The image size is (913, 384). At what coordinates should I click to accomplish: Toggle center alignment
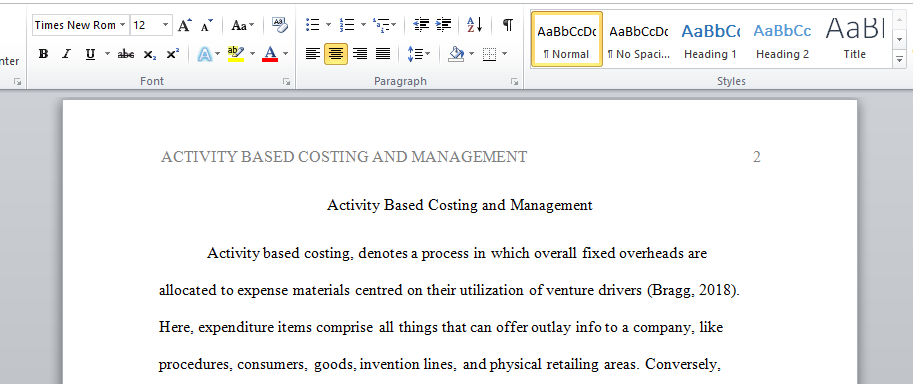point(336,54)
